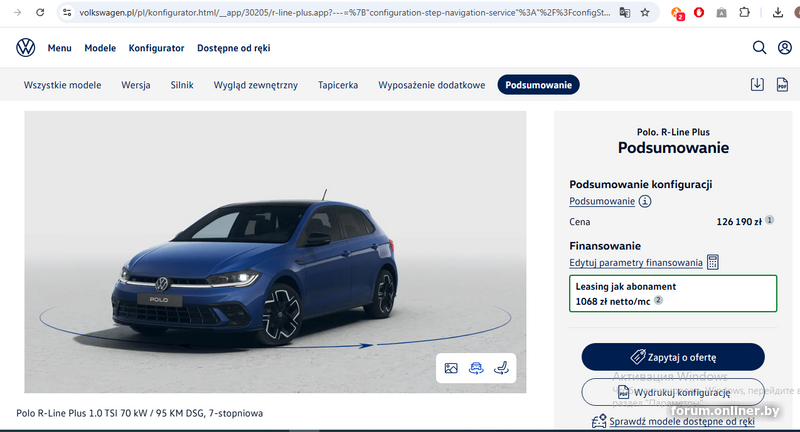This screenshot has width=800, height=432.
Task: Click Edytuj parametry finansowania link
Action: [636, 263]
